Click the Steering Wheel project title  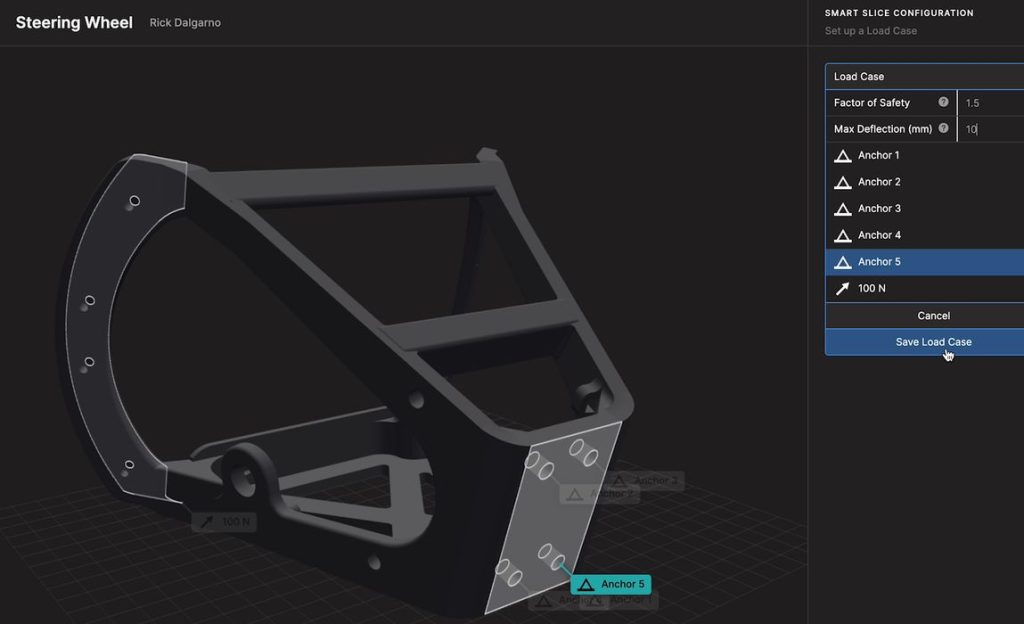point(74,23)
